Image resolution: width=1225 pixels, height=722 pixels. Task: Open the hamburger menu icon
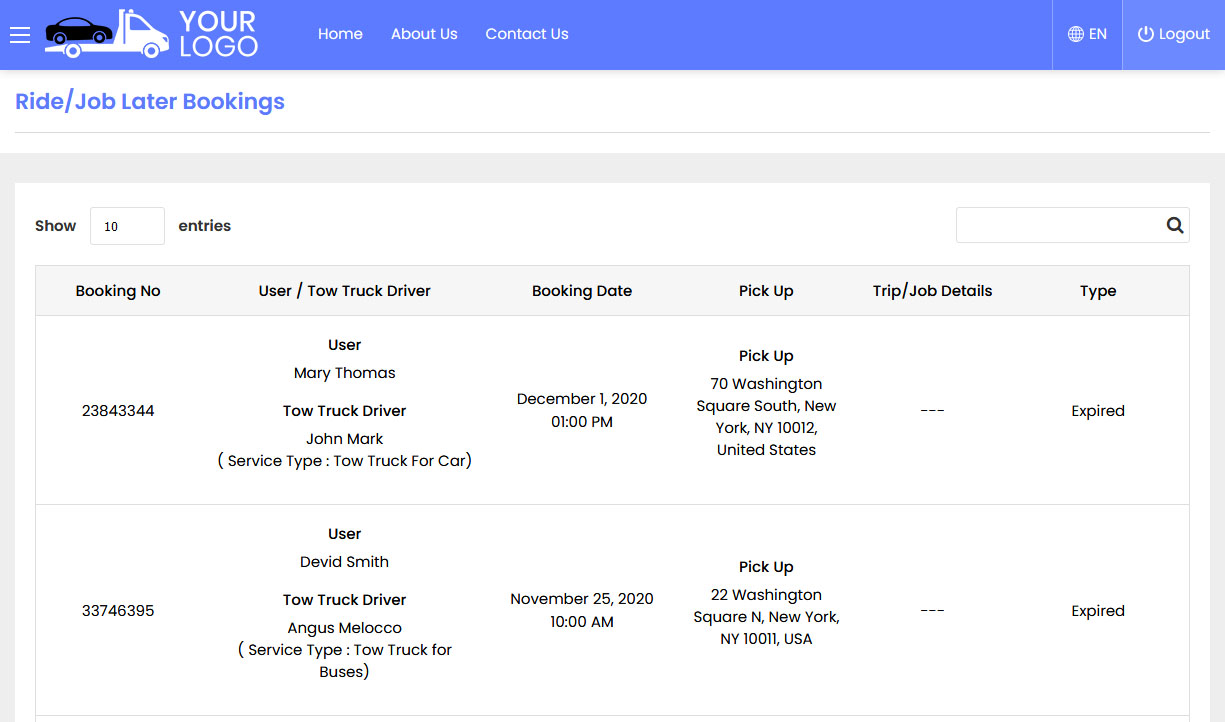(20, 35)
